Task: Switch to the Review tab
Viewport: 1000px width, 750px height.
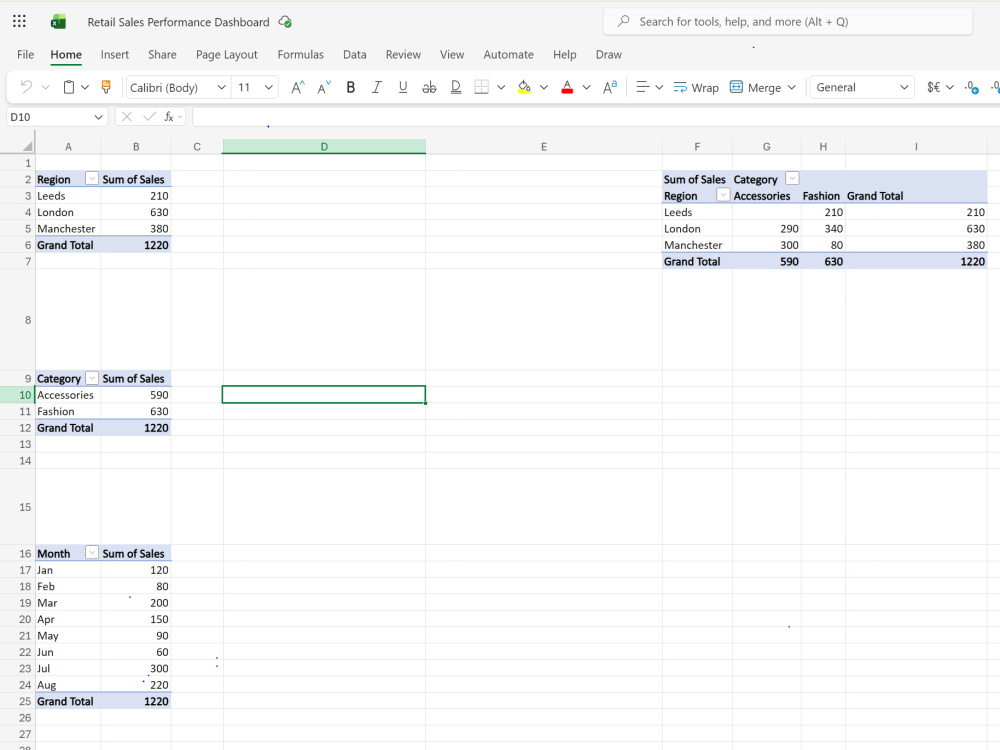Action: point(403,55)
